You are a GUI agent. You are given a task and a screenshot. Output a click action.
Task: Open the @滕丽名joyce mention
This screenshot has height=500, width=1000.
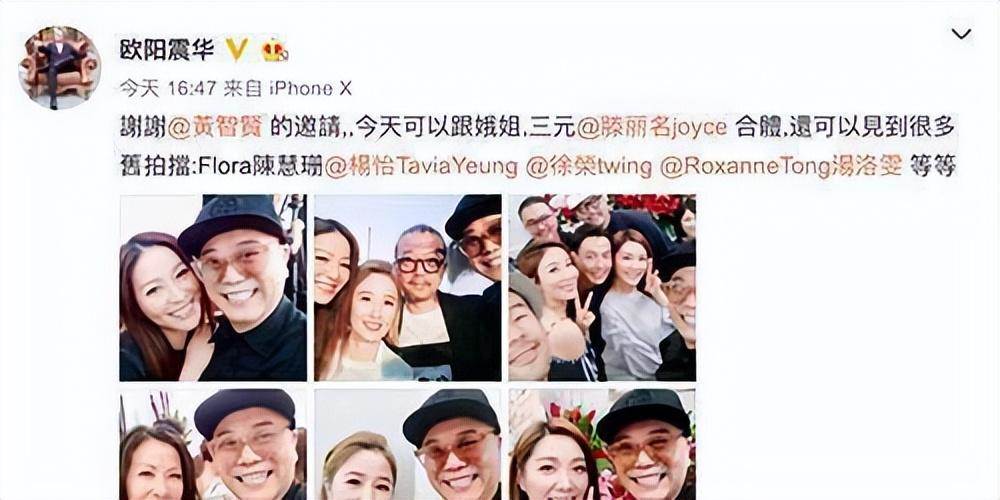pos(652,128)
